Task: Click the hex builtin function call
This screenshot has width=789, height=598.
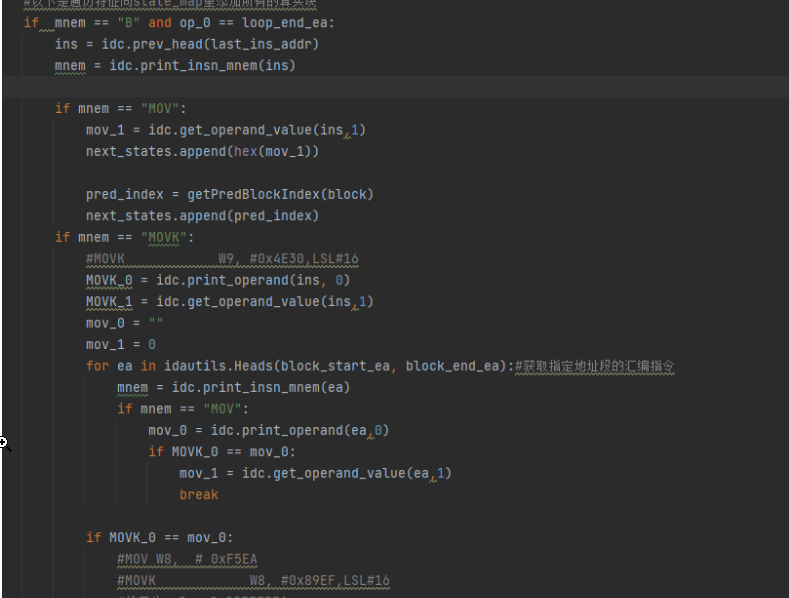Action: click(x=246, y=152)
